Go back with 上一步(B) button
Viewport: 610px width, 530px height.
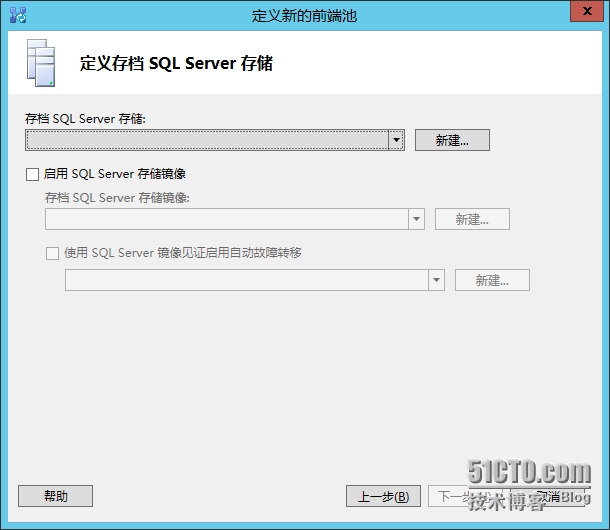click(383, 496)
